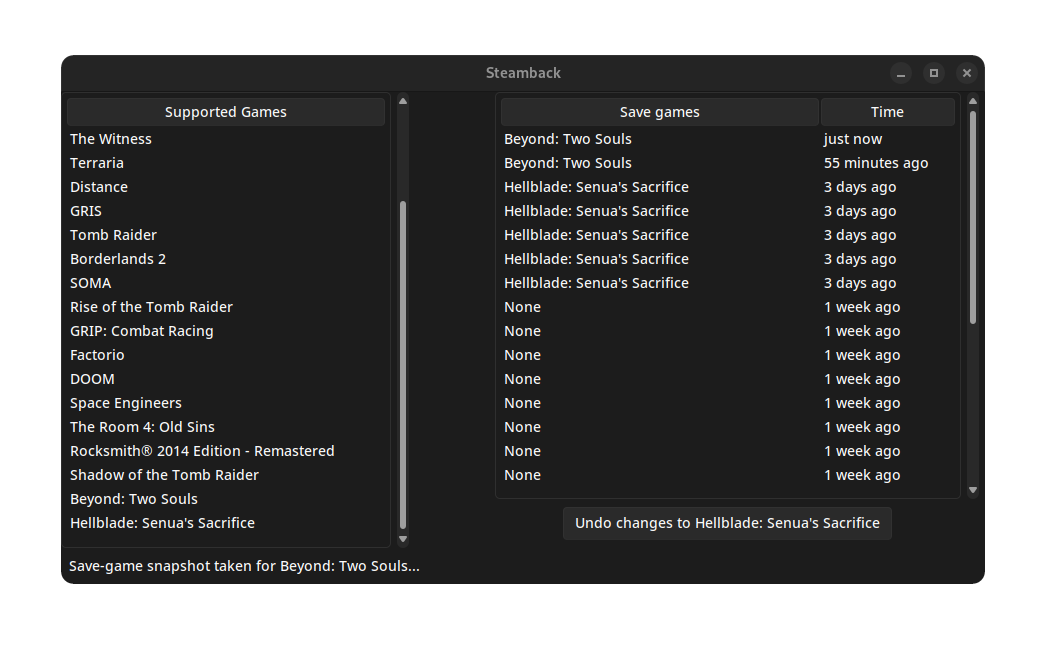Select Space Engineers from the game list
The width and height of the screenshot is (1046, 651).
125,402
